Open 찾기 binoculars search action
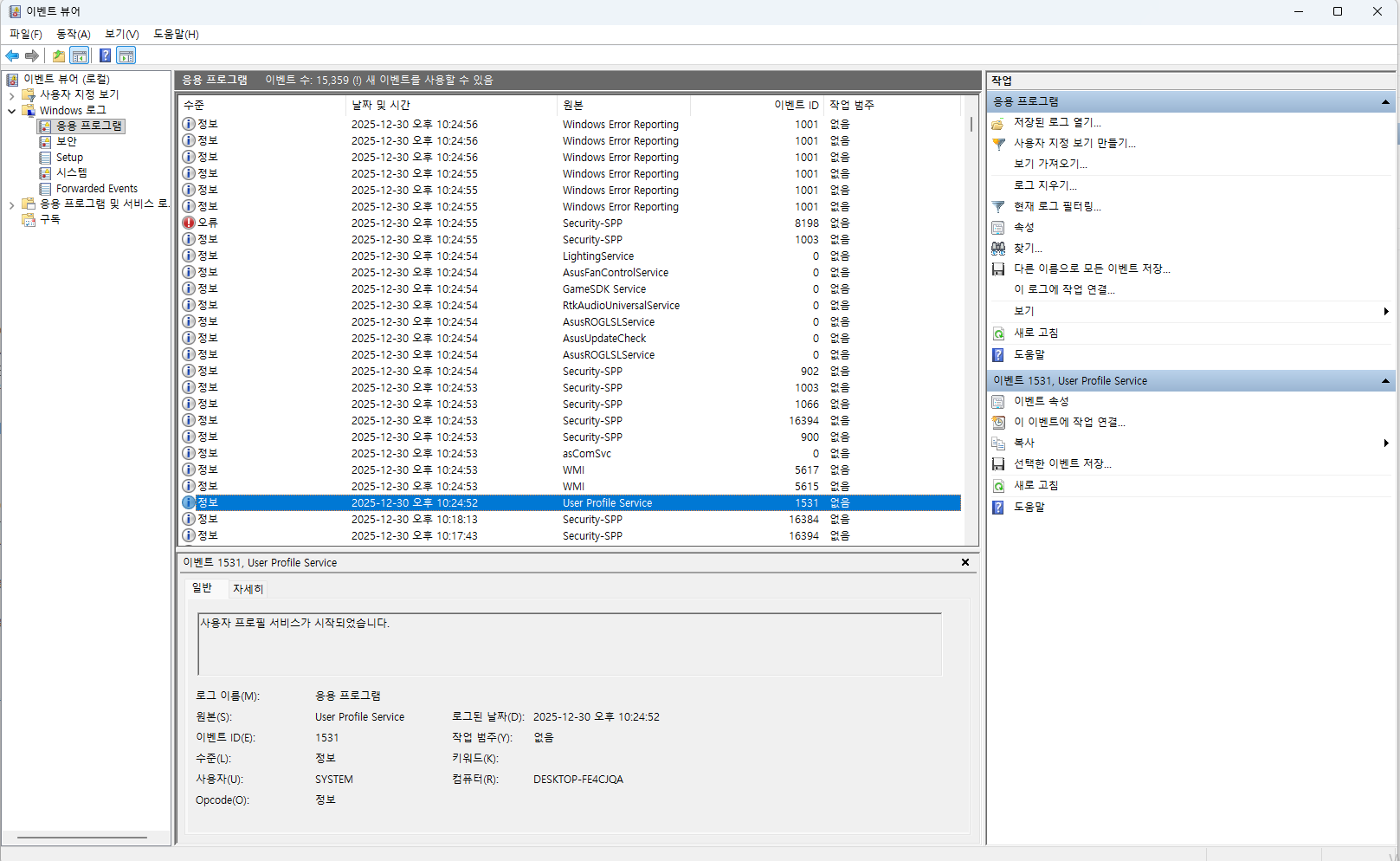Viewport: 1400px width, 861px height. (1028, 249)
